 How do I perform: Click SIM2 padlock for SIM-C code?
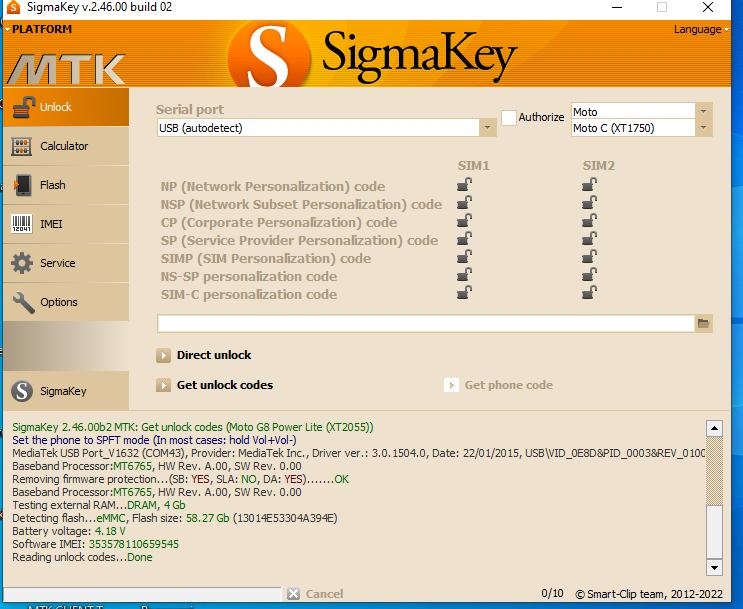[589, 292]
